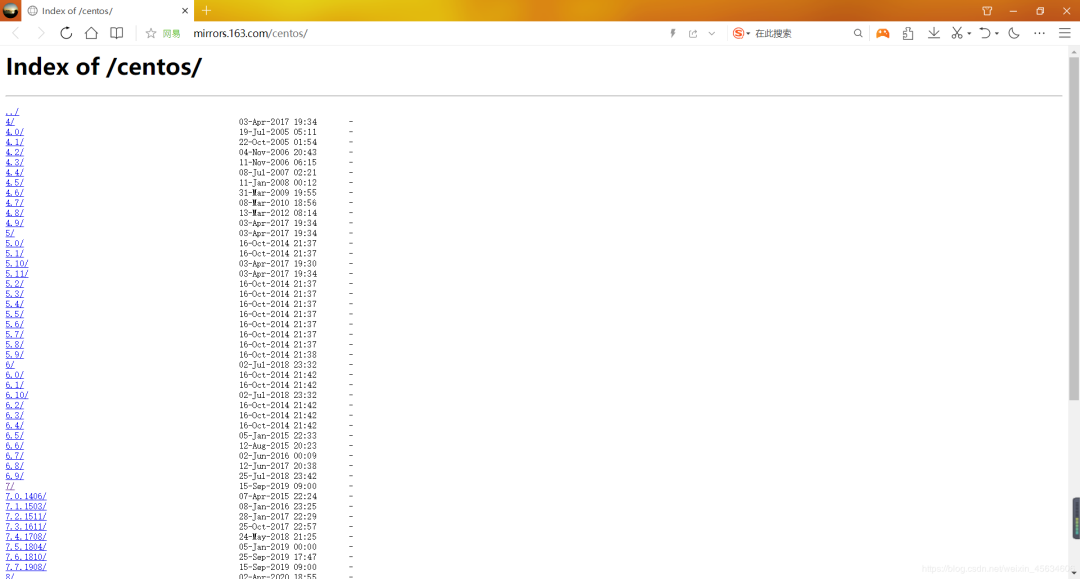The height and width of the screenshot is (579, 1080).
Task: Open the 7.3.1611/ directory link
Action: [26, 527]
